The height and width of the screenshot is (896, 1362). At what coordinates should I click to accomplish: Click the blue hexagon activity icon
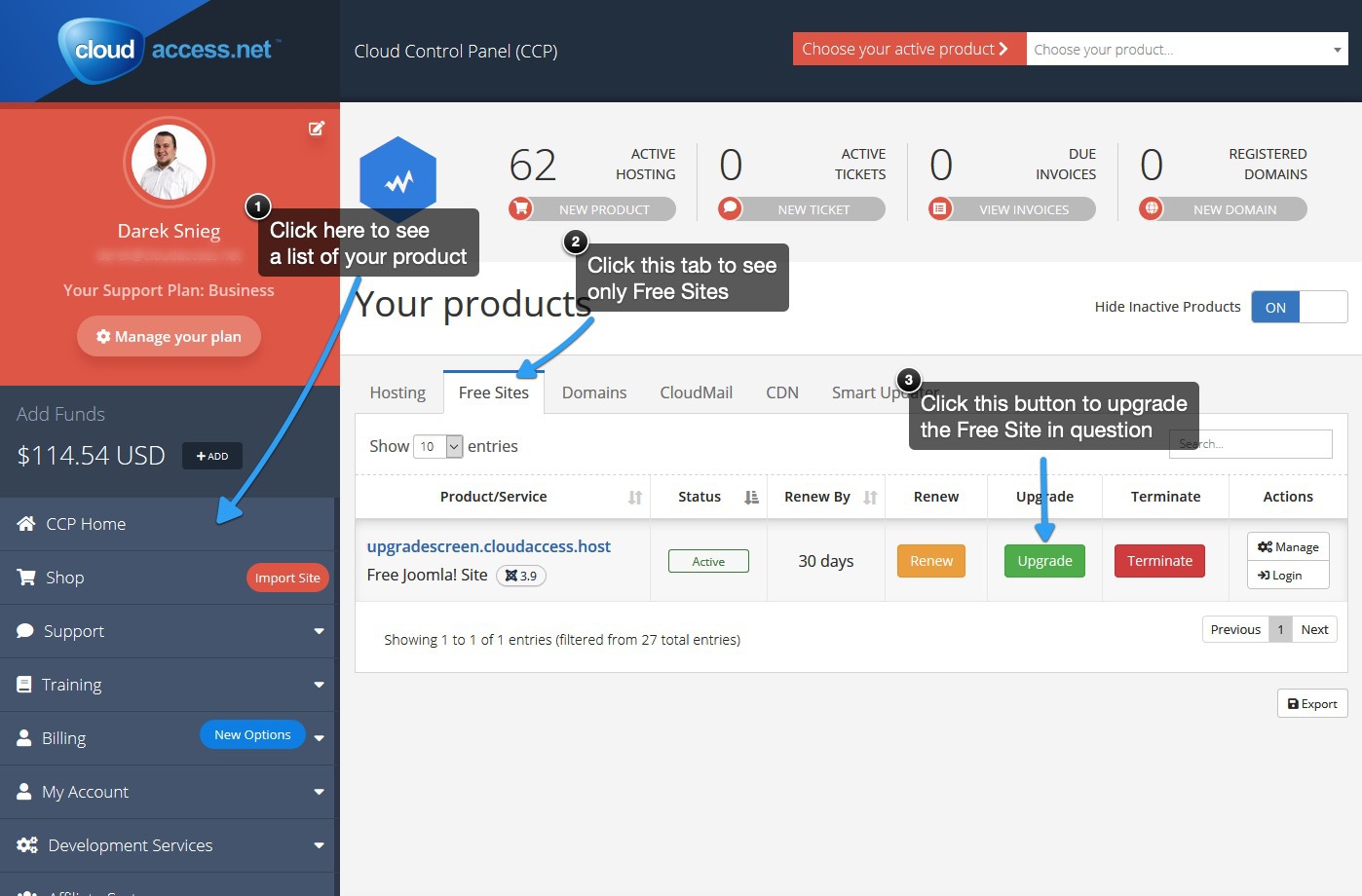tap(397, 180)
